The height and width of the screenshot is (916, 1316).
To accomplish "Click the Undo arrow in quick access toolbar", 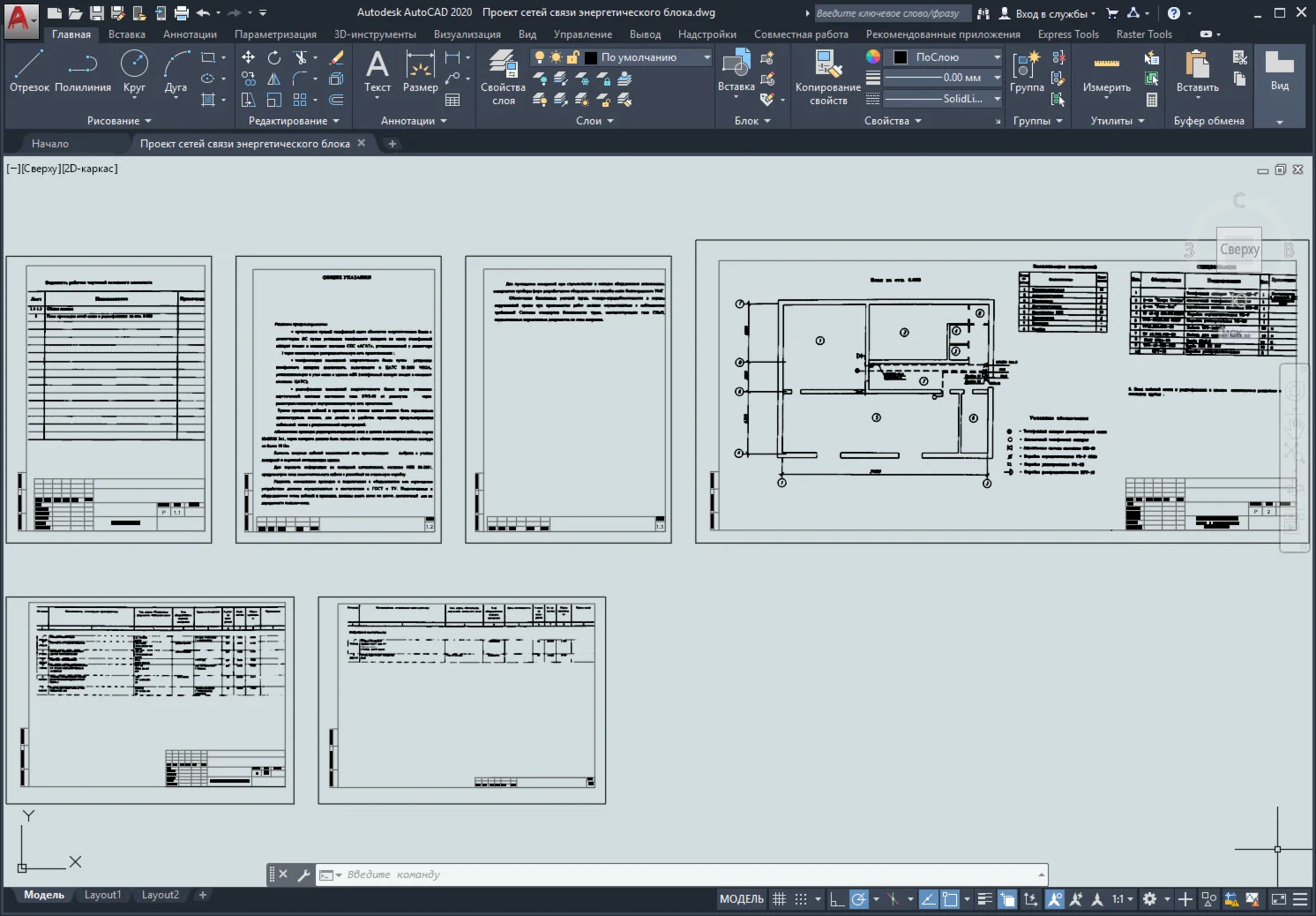I will (204, 13).
